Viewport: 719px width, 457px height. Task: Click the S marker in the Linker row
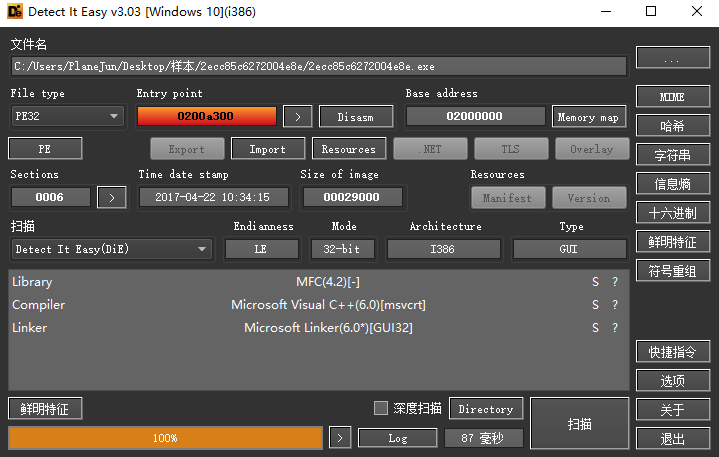coord(596,328)
